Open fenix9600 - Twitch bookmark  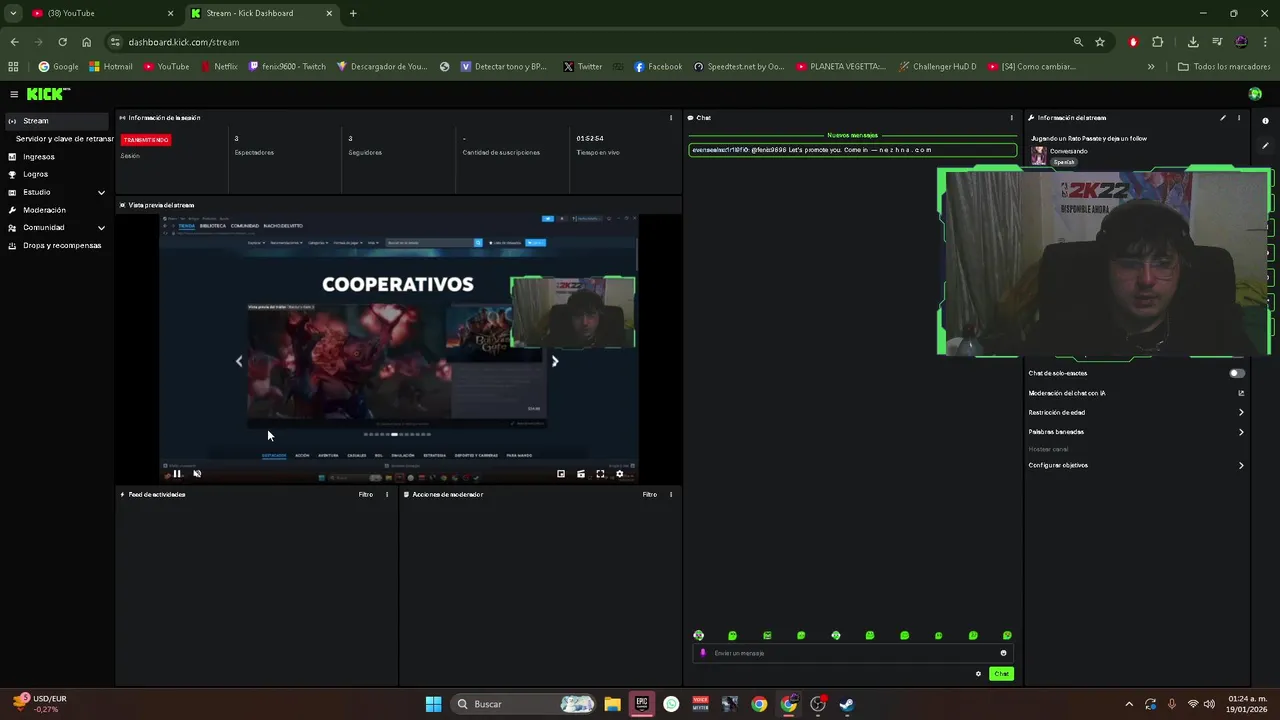pyautogui.click(x=287, y=67)
